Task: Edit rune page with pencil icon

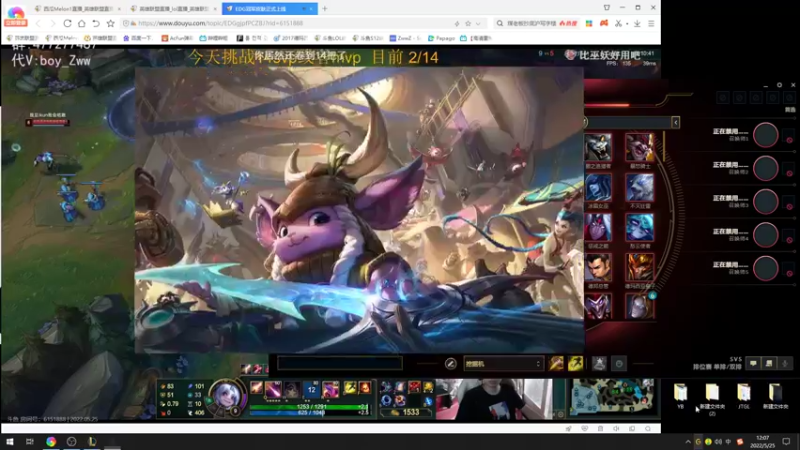Action: tap(451, 364)
